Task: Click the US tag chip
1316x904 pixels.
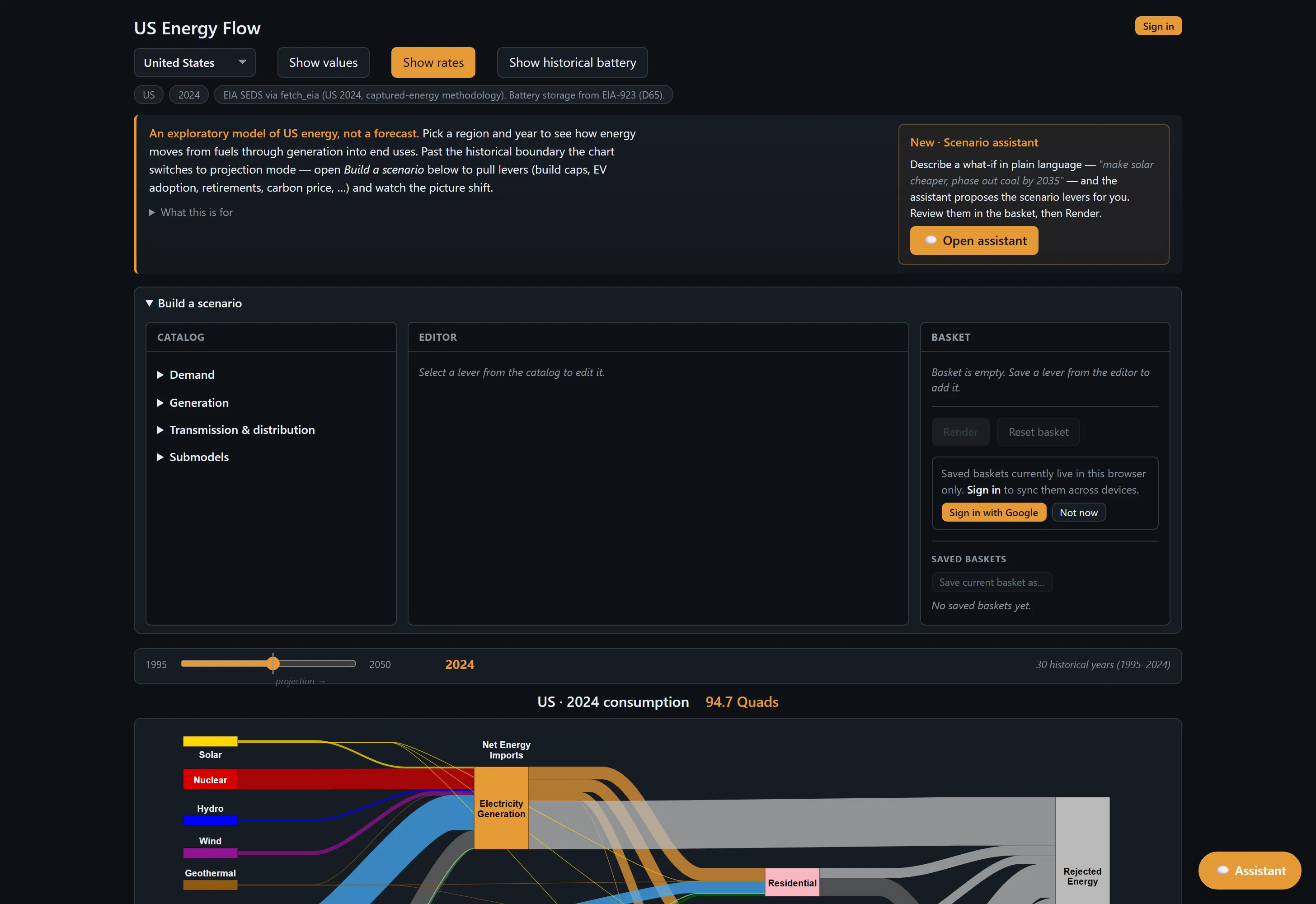Action: [148, 94]
